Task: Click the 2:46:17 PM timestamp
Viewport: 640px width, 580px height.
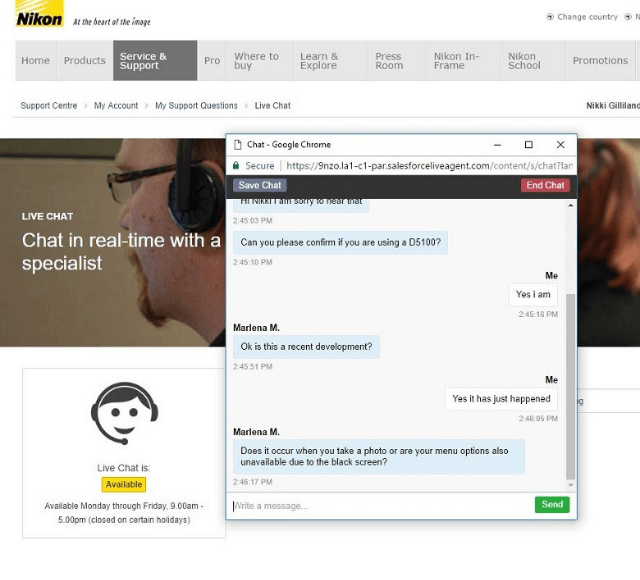Action: click(253, 482)
